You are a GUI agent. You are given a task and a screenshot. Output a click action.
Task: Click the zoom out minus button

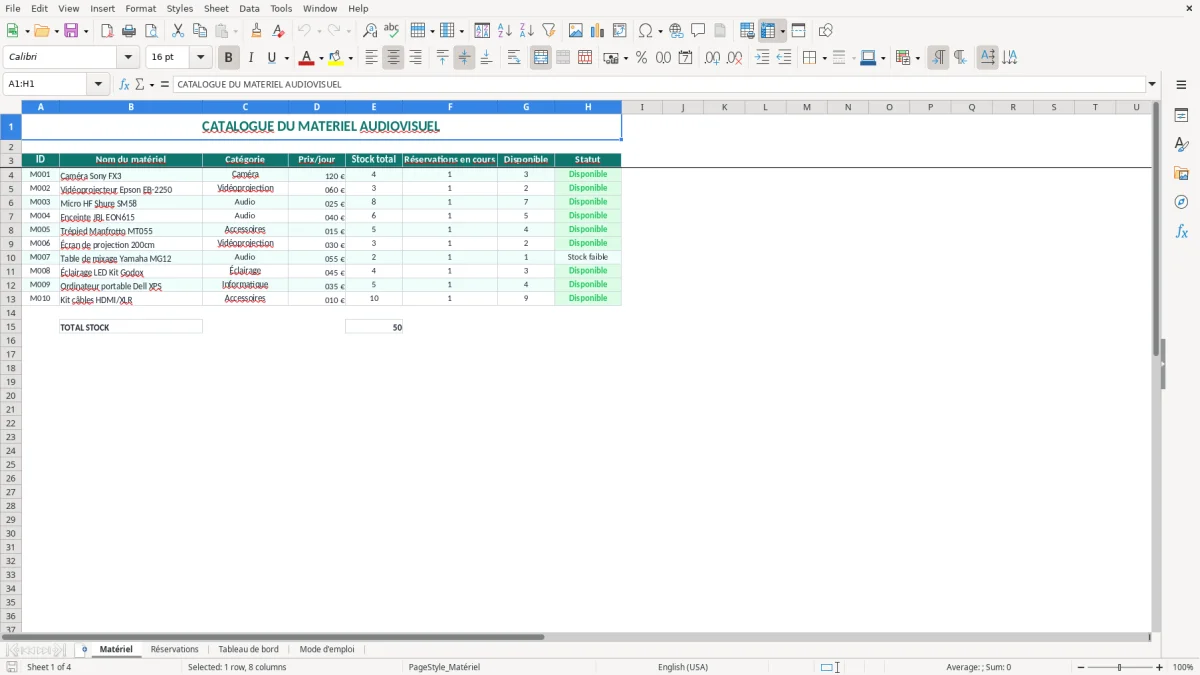[x=1081, y=667]
